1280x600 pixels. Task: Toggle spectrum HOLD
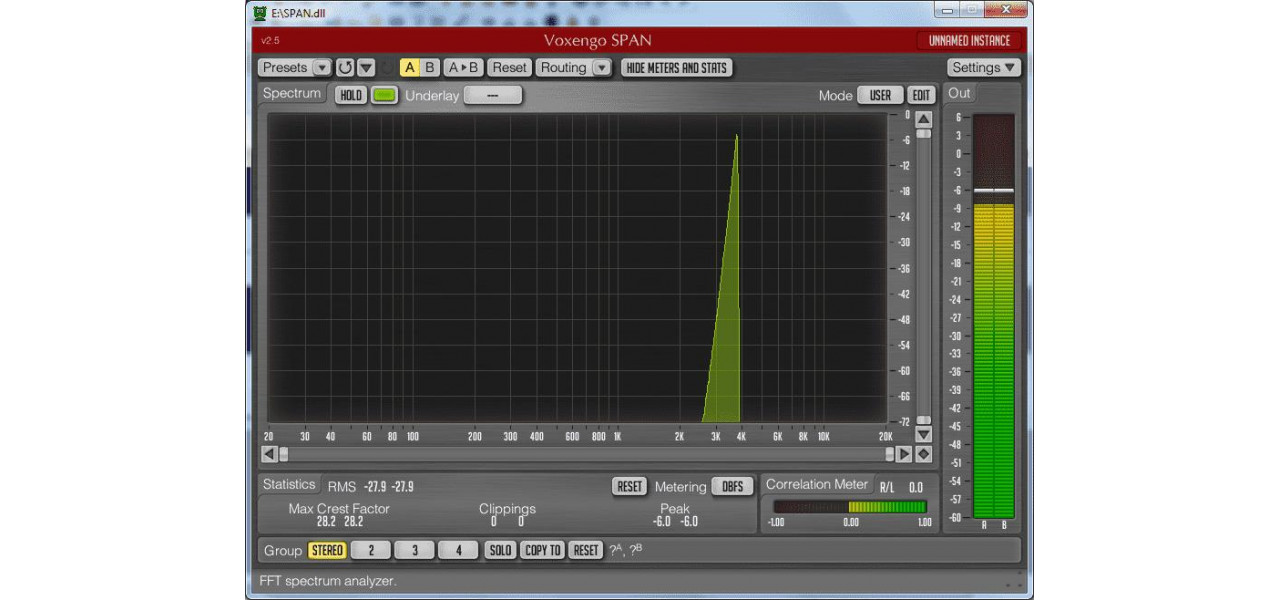click(x=351, y=95)
